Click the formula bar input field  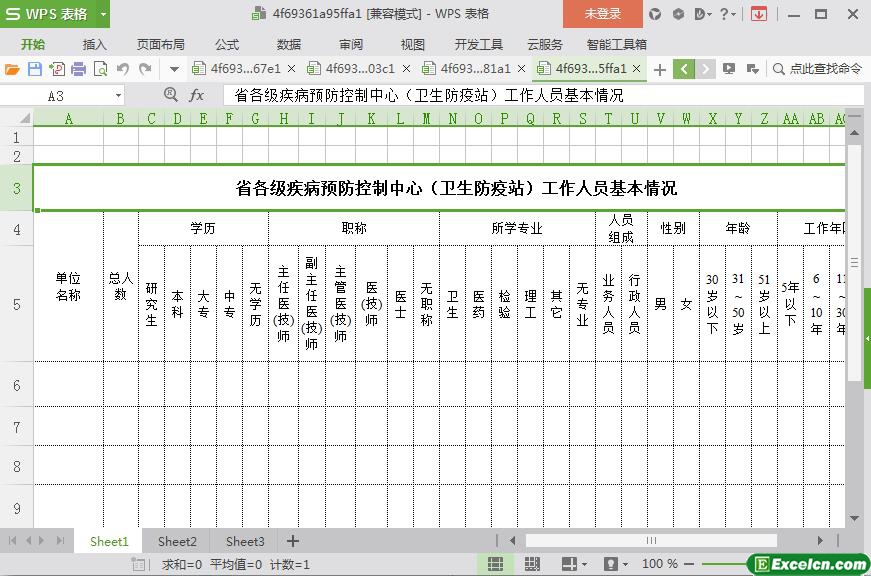pyautogui.click(x=540, y=95)
